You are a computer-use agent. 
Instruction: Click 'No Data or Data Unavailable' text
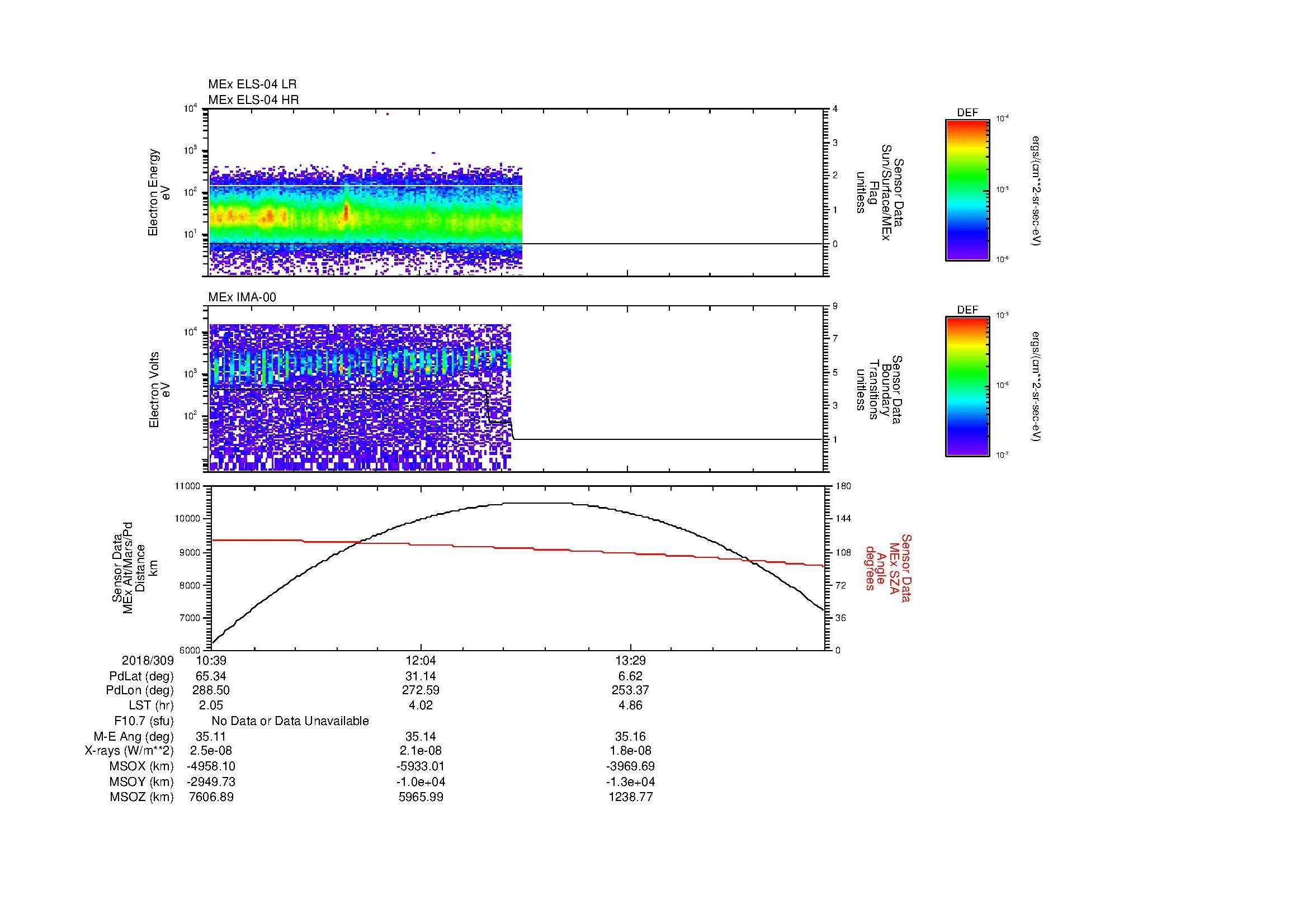pyautogui.click(x=290, y=721)
